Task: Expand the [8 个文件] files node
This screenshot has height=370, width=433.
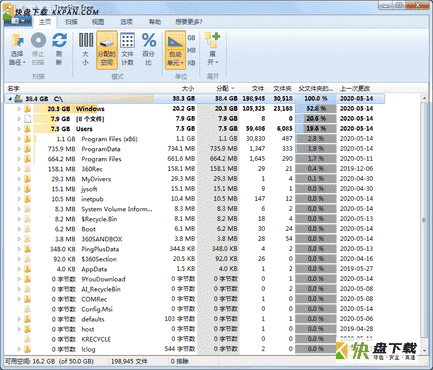Action: [19, 119]
